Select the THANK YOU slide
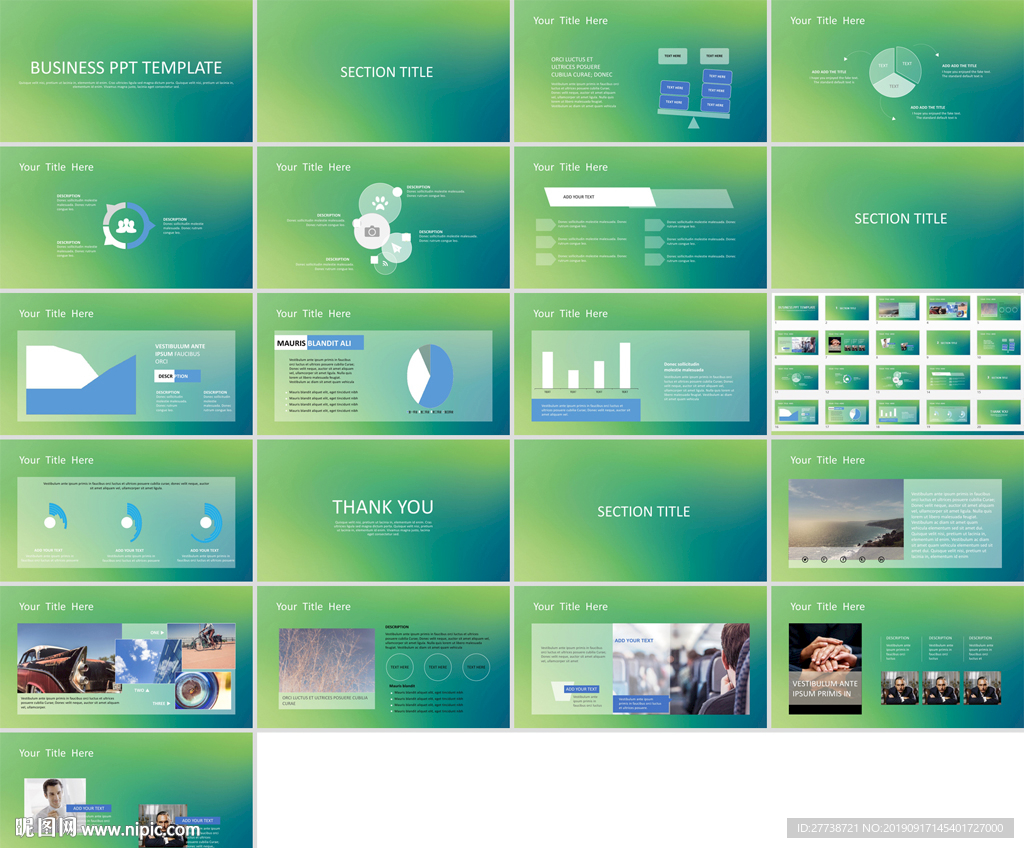 click(383, 511)
